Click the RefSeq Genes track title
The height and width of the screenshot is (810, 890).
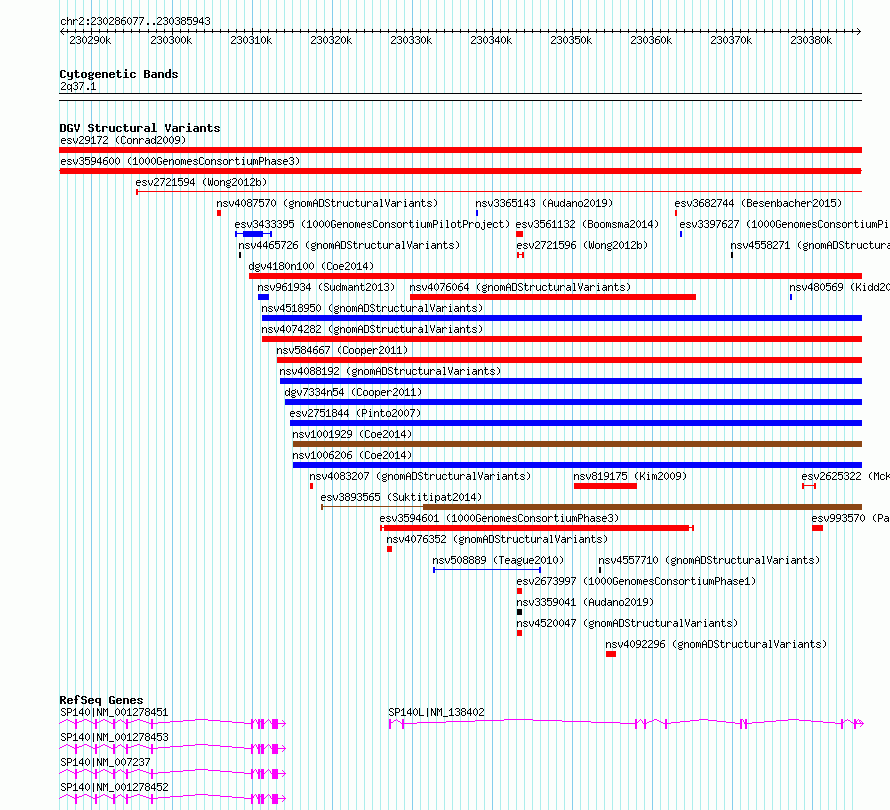101,700
